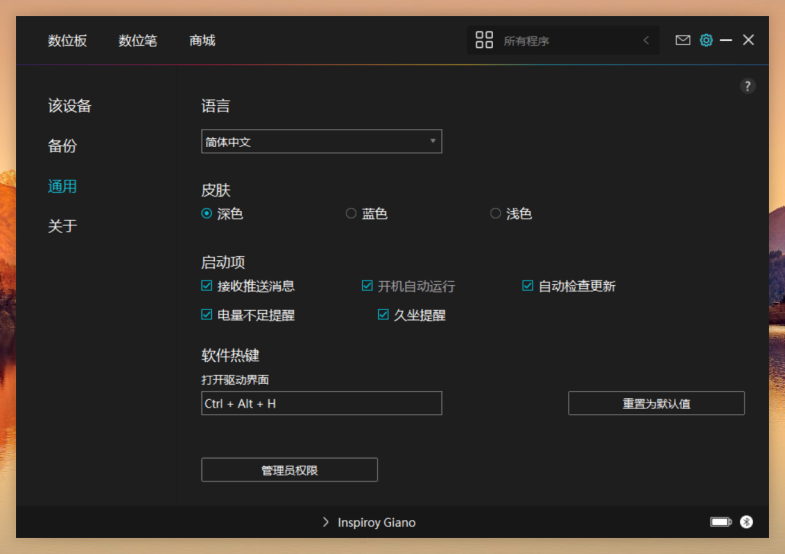This screenshot has height=554, width=785.
Task: Click the 管理员权限 button
Action: coord(289,470)
